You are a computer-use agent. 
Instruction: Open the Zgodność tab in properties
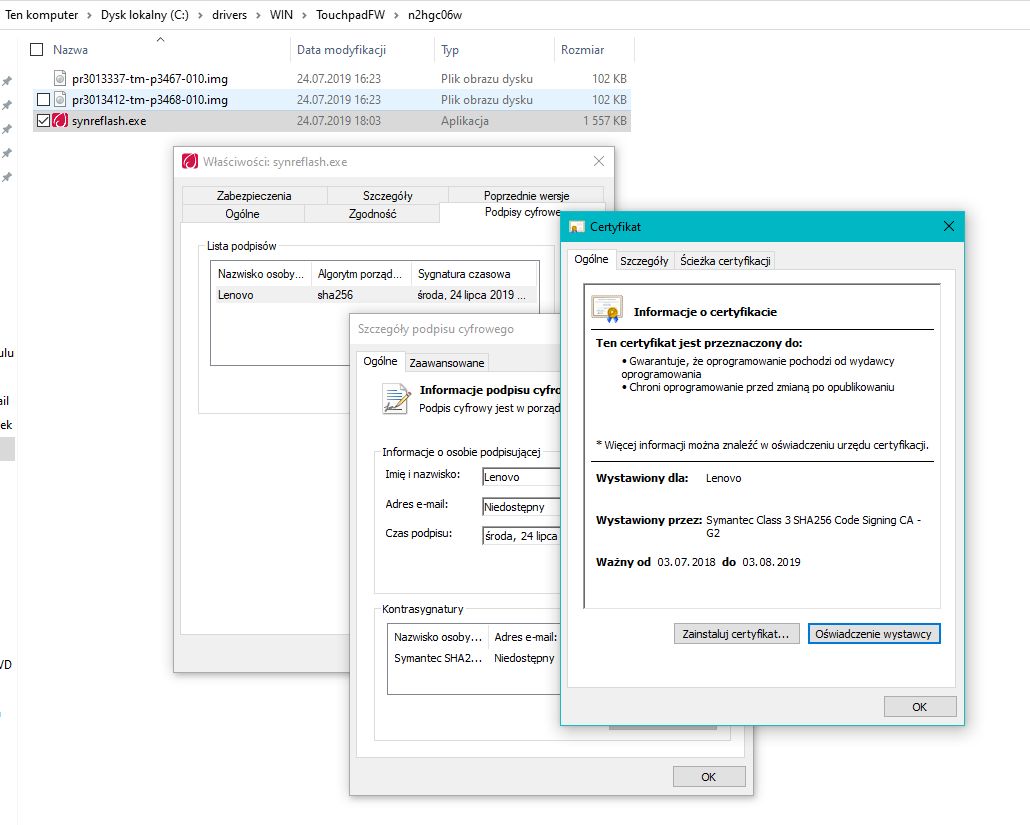372,213
